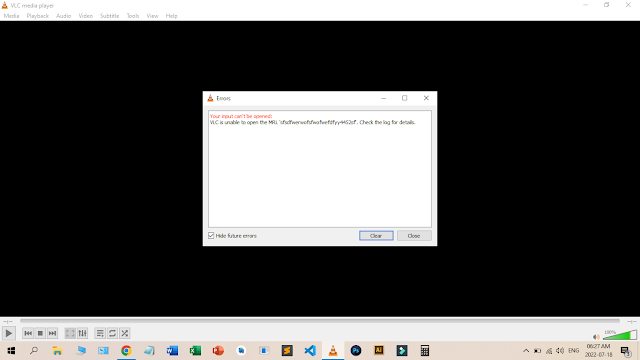Stop playback

40,333
